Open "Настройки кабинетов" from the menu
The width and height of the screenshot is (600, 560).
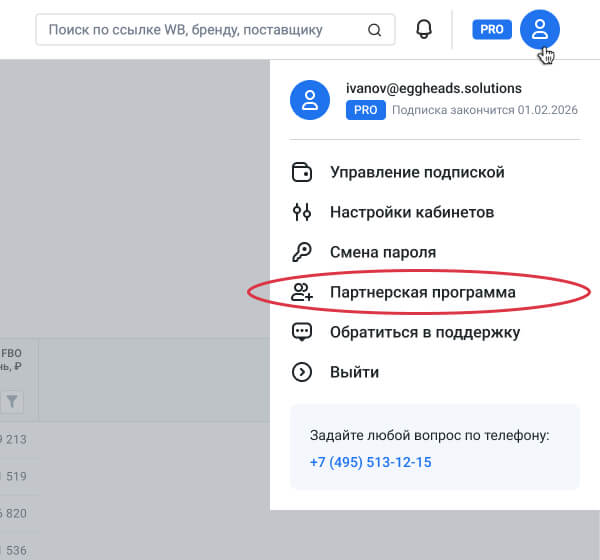coord(412,212)
